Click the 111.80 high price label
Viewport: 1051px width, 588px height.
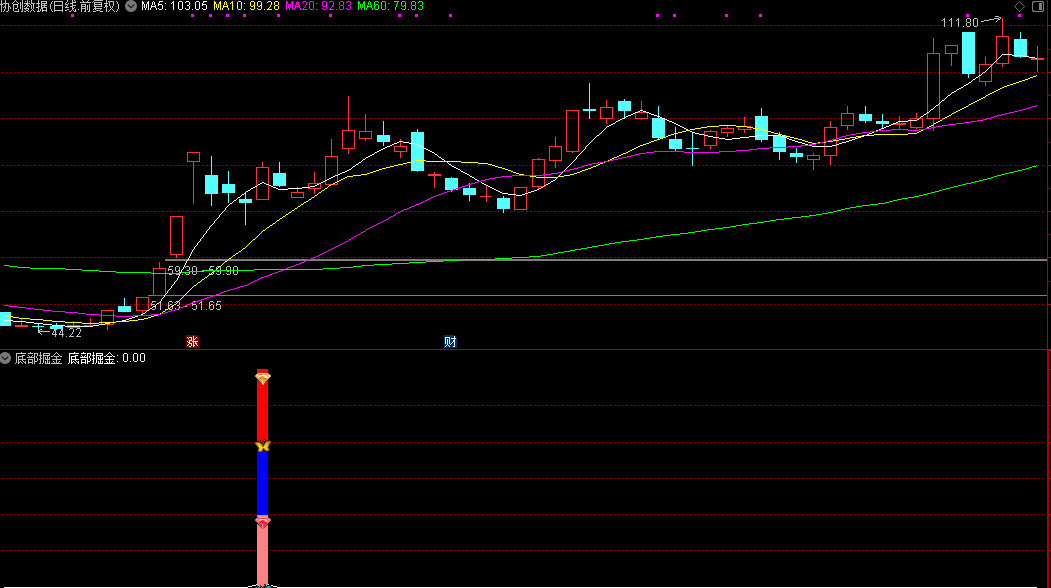[x=960, y=23]
